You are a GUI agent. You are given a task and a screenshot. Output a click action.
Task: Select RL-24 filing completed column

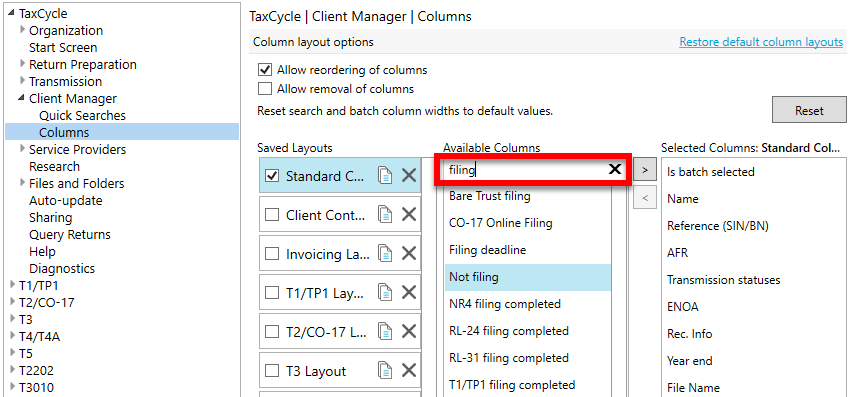[528, 331]
